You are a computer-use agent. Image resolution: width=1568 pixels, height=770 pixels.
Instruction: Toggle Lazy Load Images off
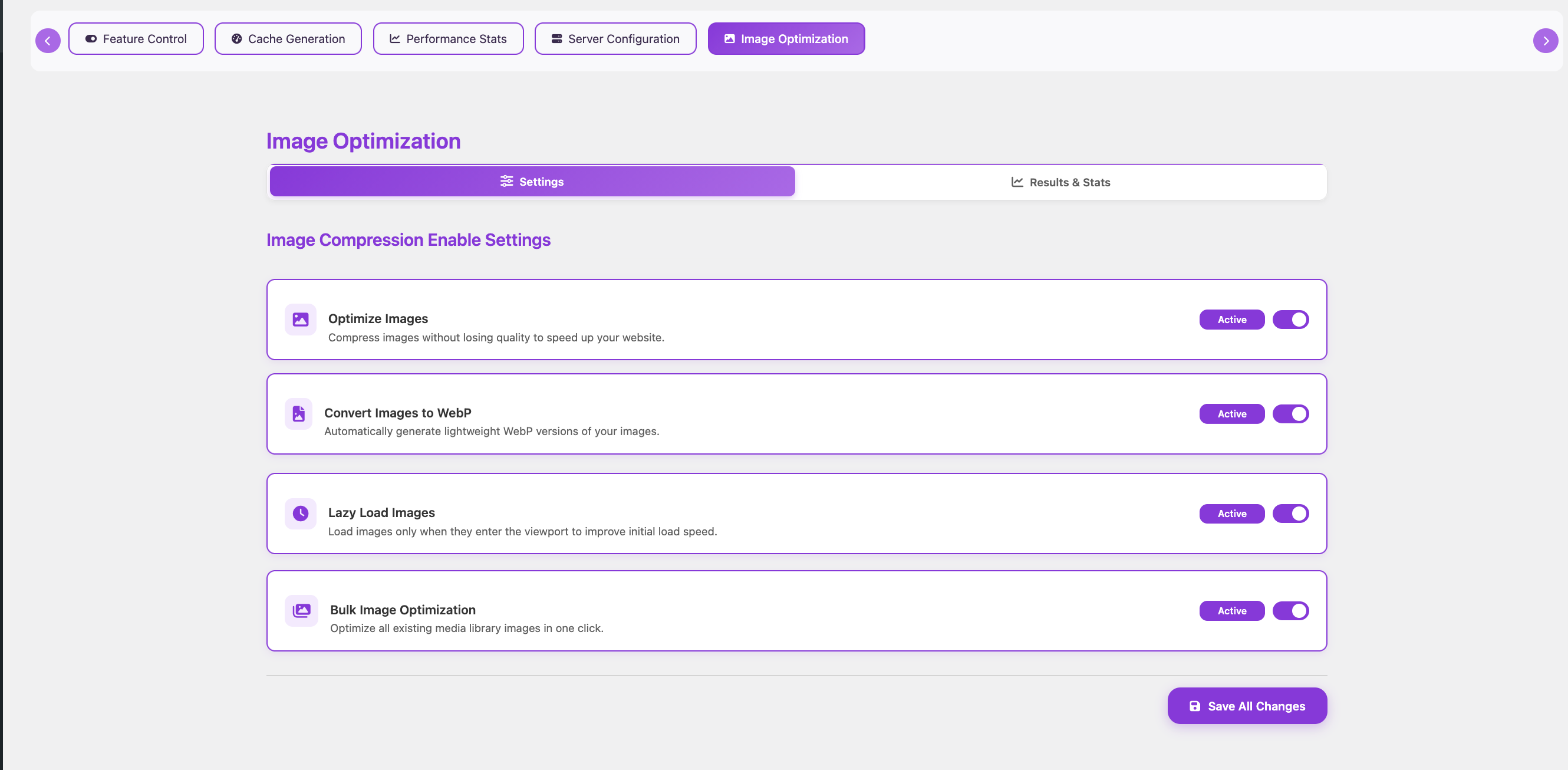click(x=1290, y=514)
